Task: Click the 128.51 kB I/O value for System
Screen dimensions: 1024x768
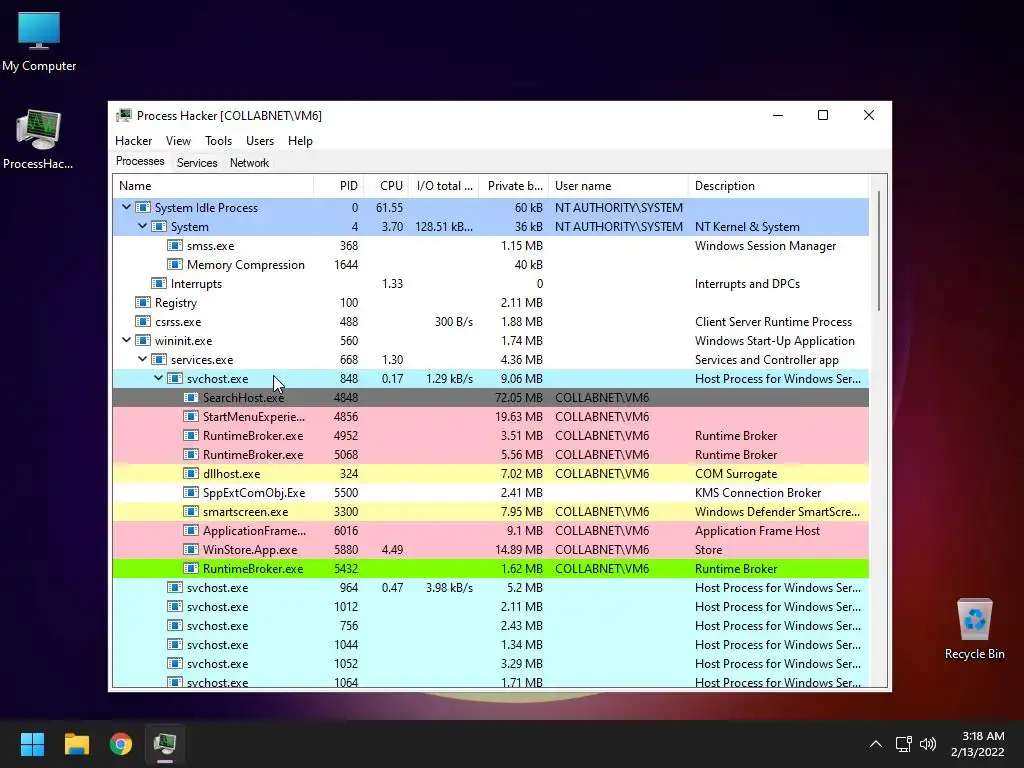Action: (x=444, y=227)
